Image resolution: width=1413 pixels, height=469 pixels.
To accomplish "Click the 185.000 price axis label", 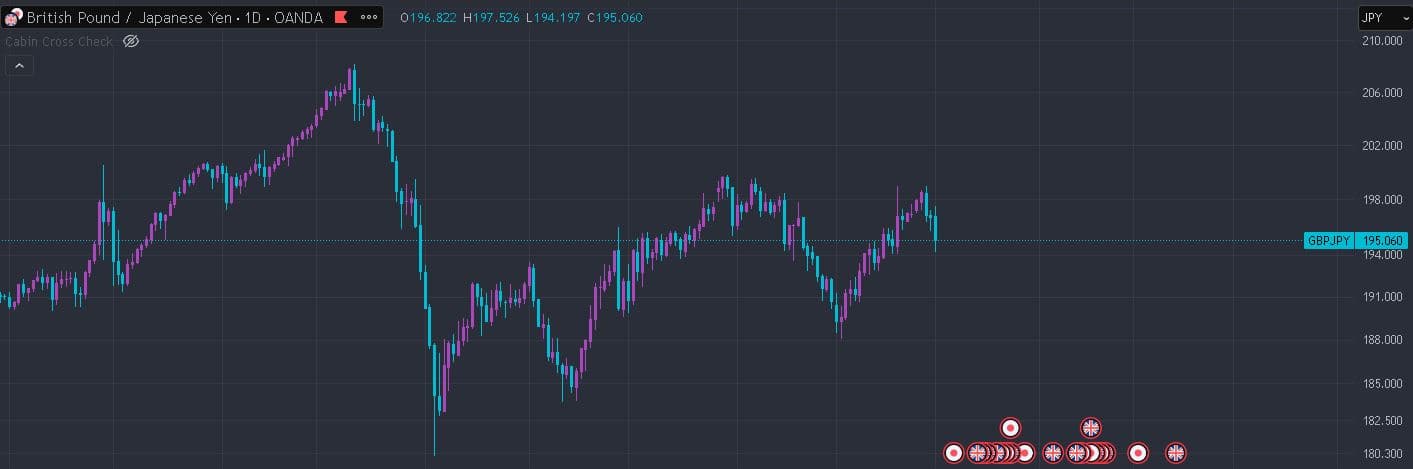I will (1383, 384).
